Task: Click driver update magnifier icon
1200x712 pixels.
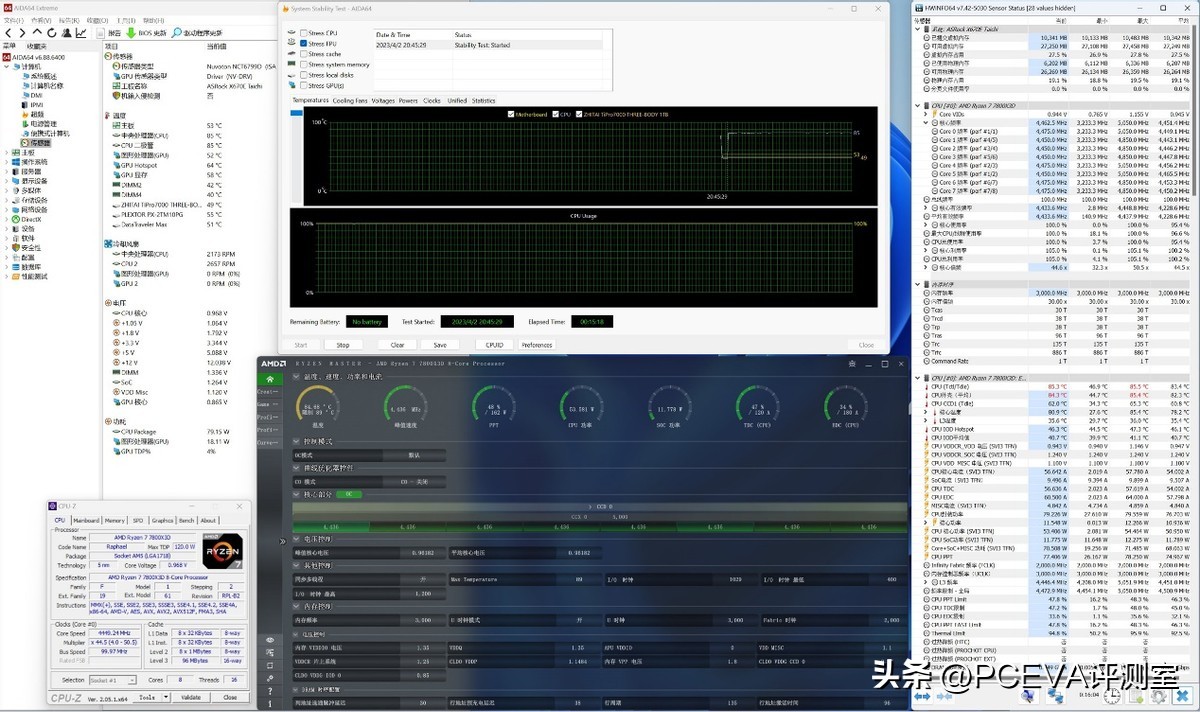Action: coord(176,33)
